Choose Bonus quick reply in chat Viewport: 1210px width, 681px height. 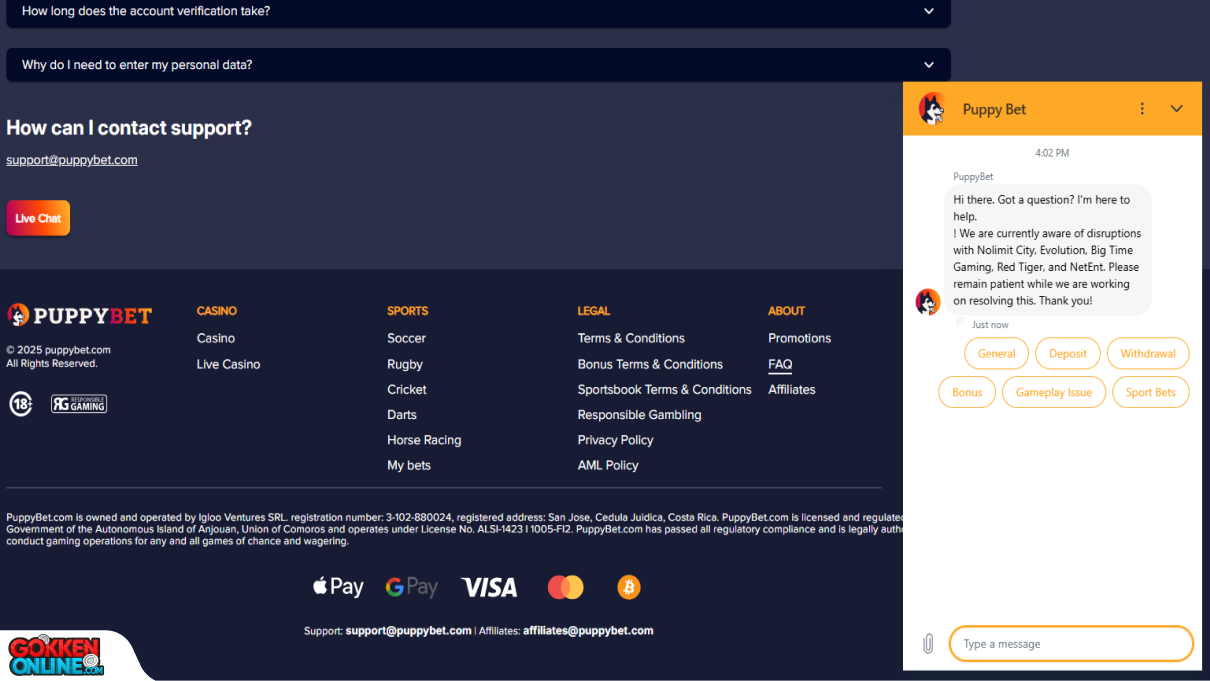tap(967, 392)
